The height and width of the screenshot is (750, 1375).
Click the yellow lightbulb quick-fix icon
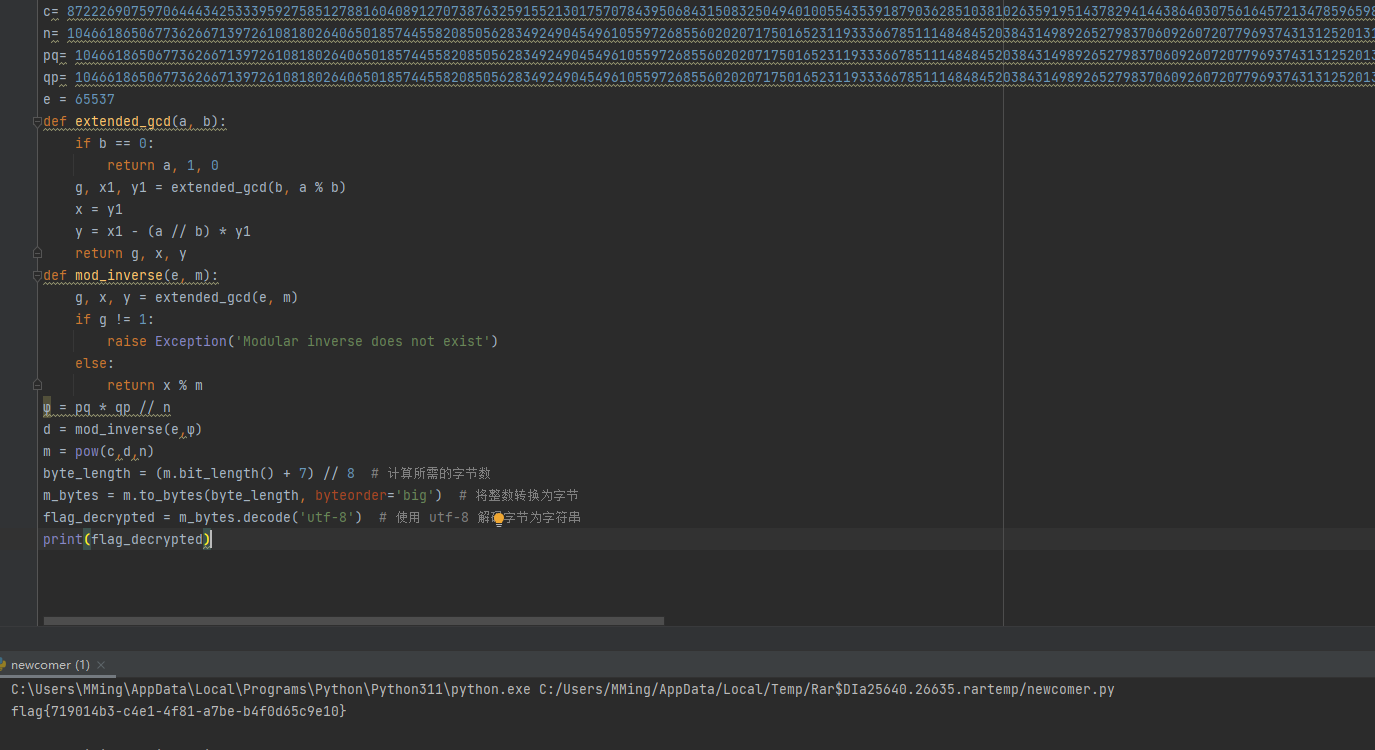click(x=498, y=519)
